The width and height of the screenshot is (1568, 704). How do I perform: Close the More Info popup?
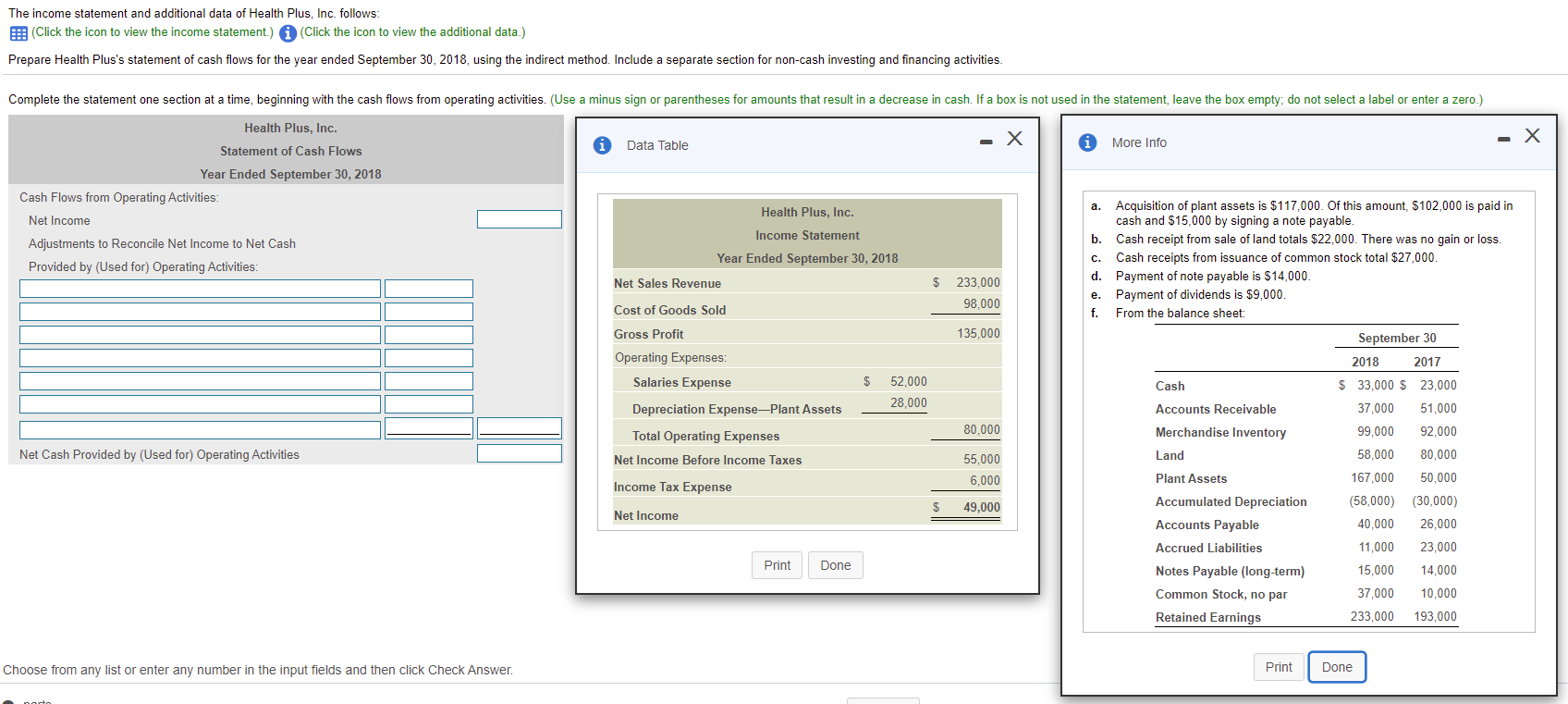[x=1532, y=136]
